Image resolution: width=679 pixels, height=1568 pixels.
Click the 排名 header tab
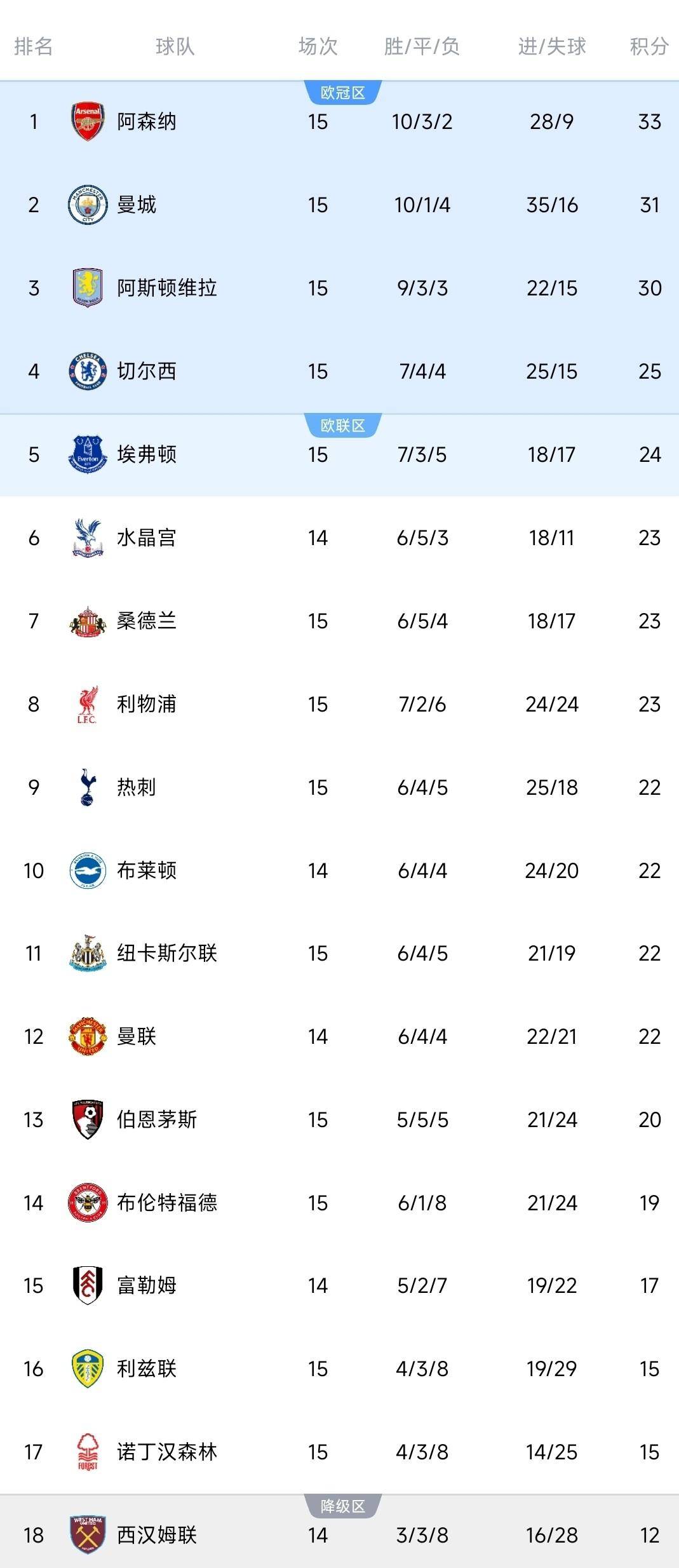point(35,46)
